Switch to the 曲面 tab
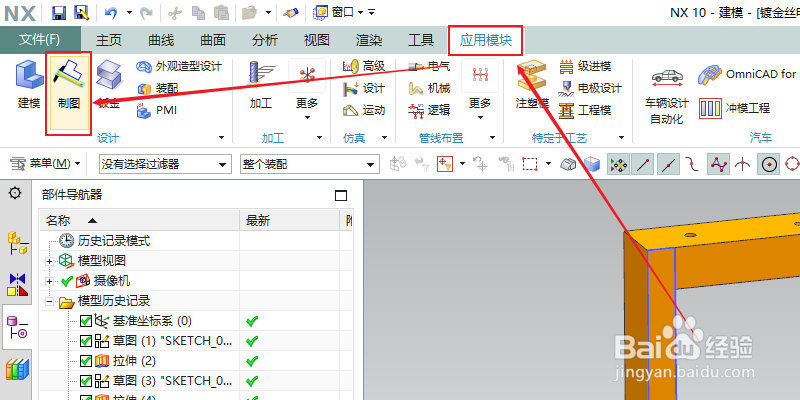 [x=213, y=40]
